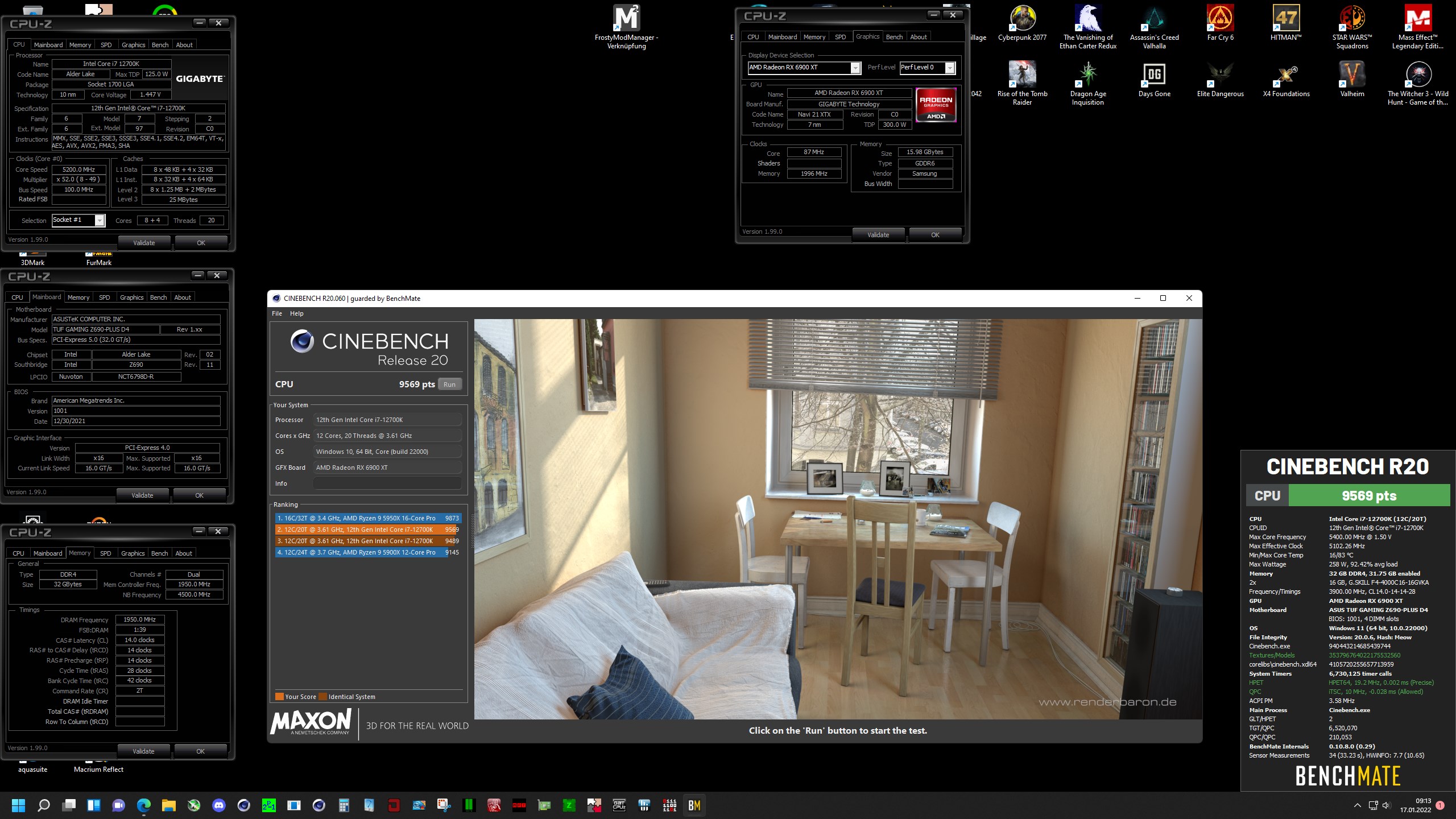Switch to Mainboard tab in top-left CPU-Z
Image resolution: width=1456 pixels, height=819 pixels.
pos(48,45)
